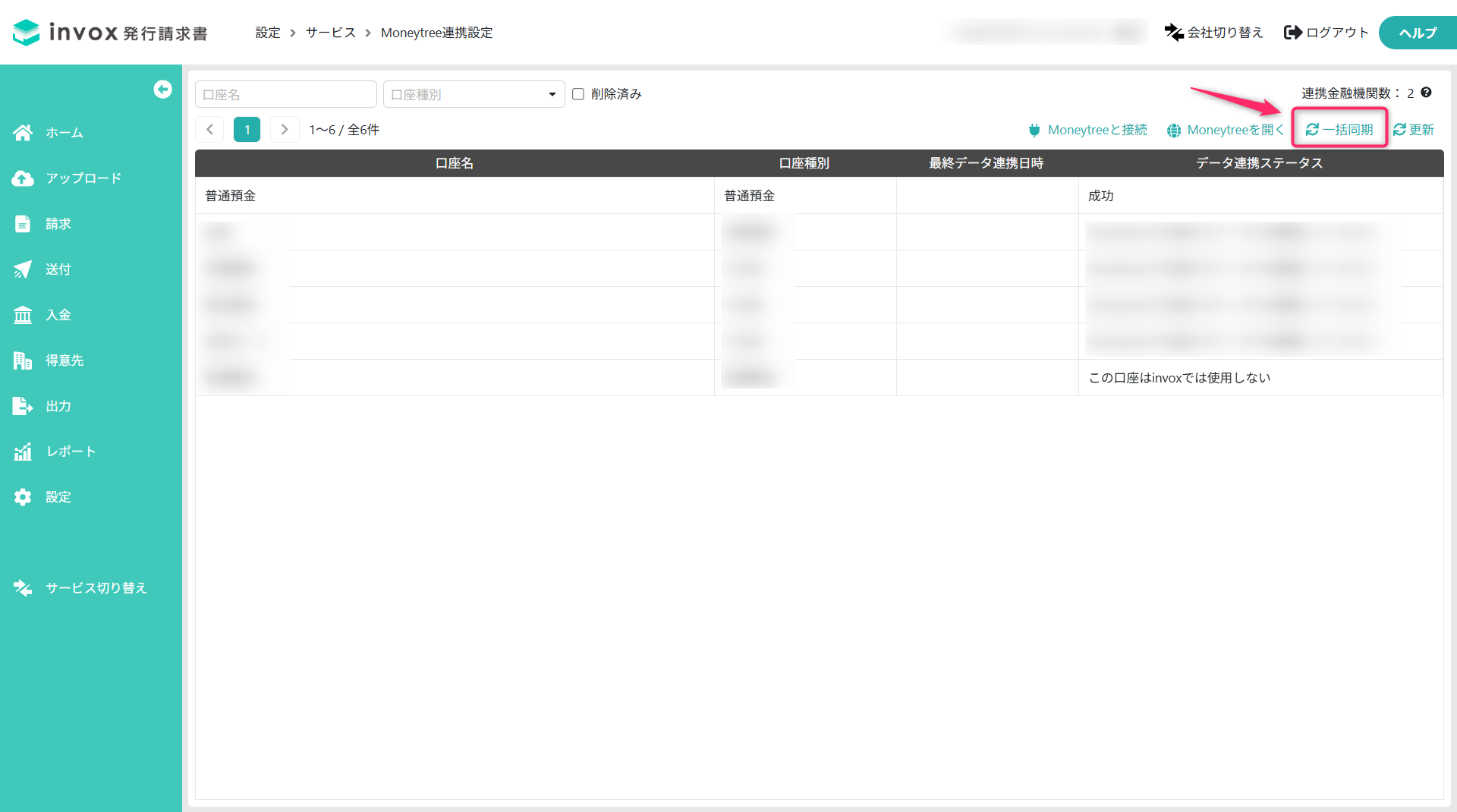This screenshot has width=1457, height=812.
Task: Click the 設定 gear icon
Action: pos(23,497)
